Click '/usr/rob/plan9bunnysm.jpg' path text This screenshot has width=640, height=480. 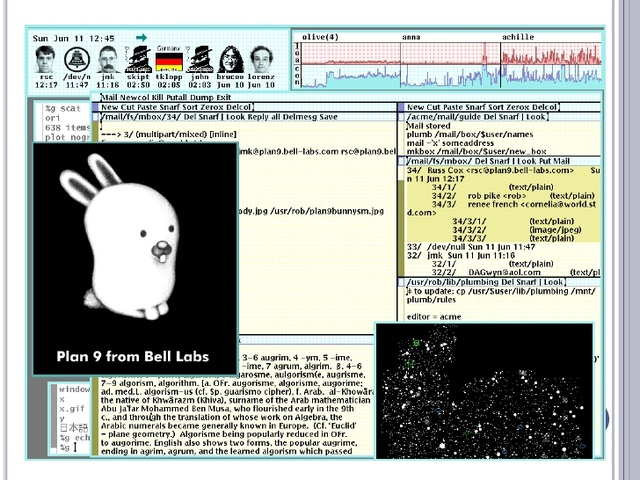click(x=327, y=211)
